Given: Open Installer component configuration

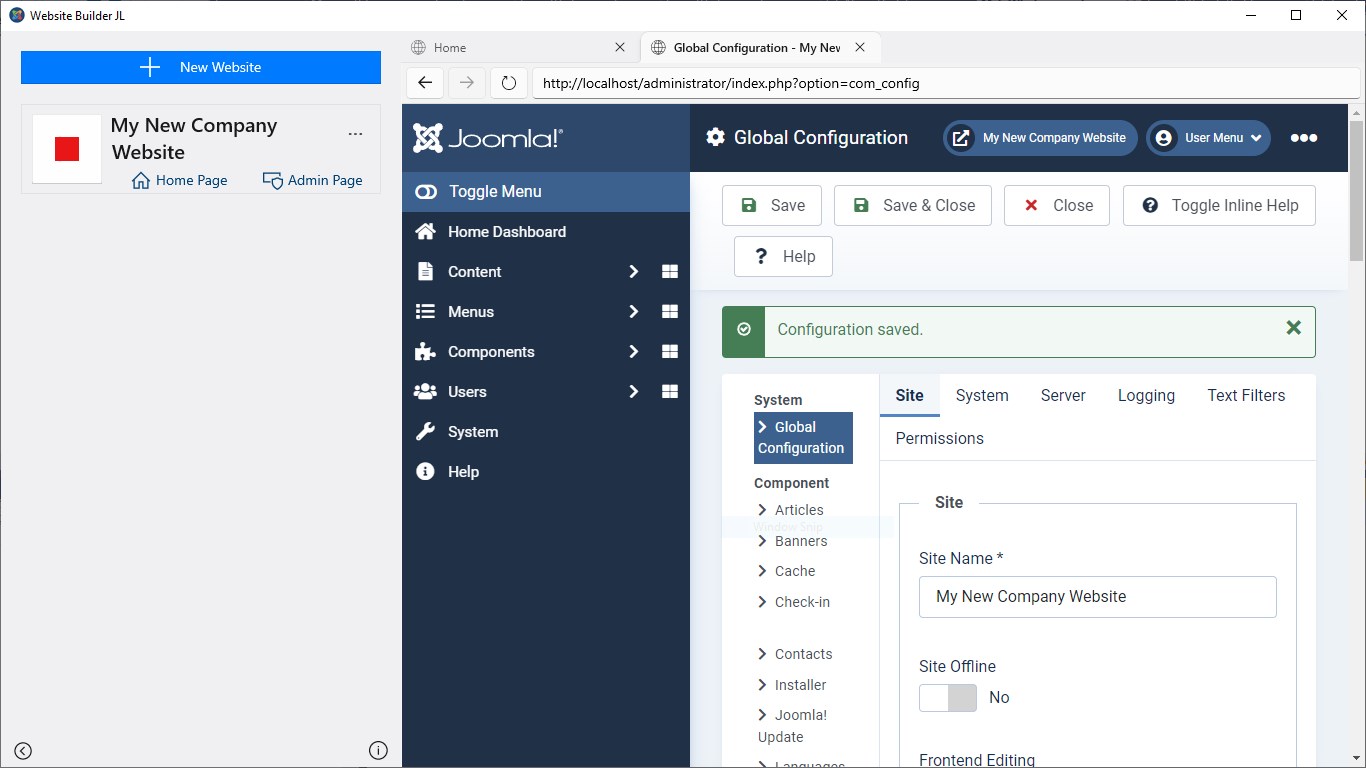Looking at the screenshot, I should coord(800,685).
